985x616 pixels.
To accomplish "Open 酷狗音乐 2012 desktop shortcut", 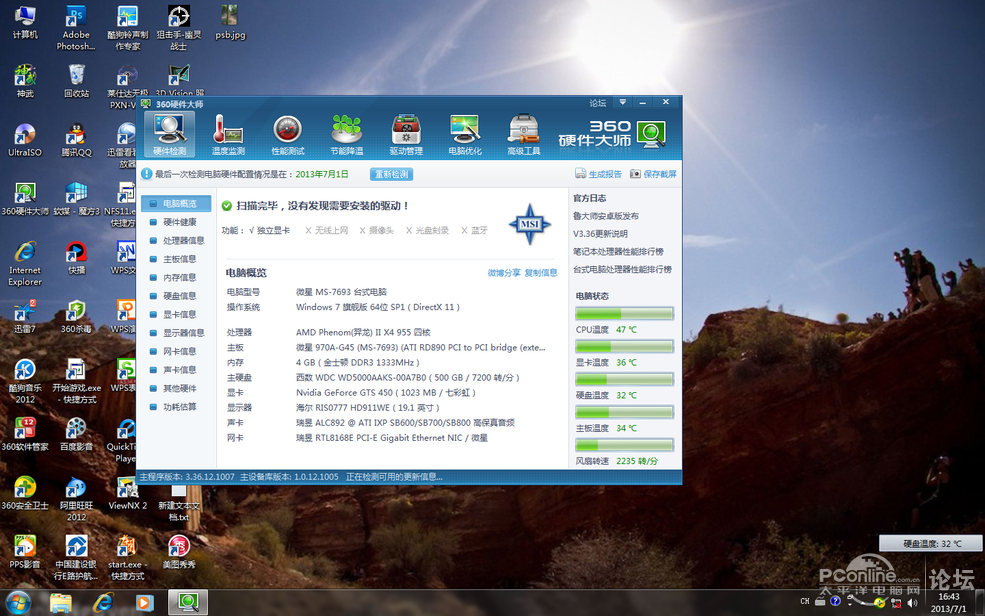I will (x=25, y=381).
